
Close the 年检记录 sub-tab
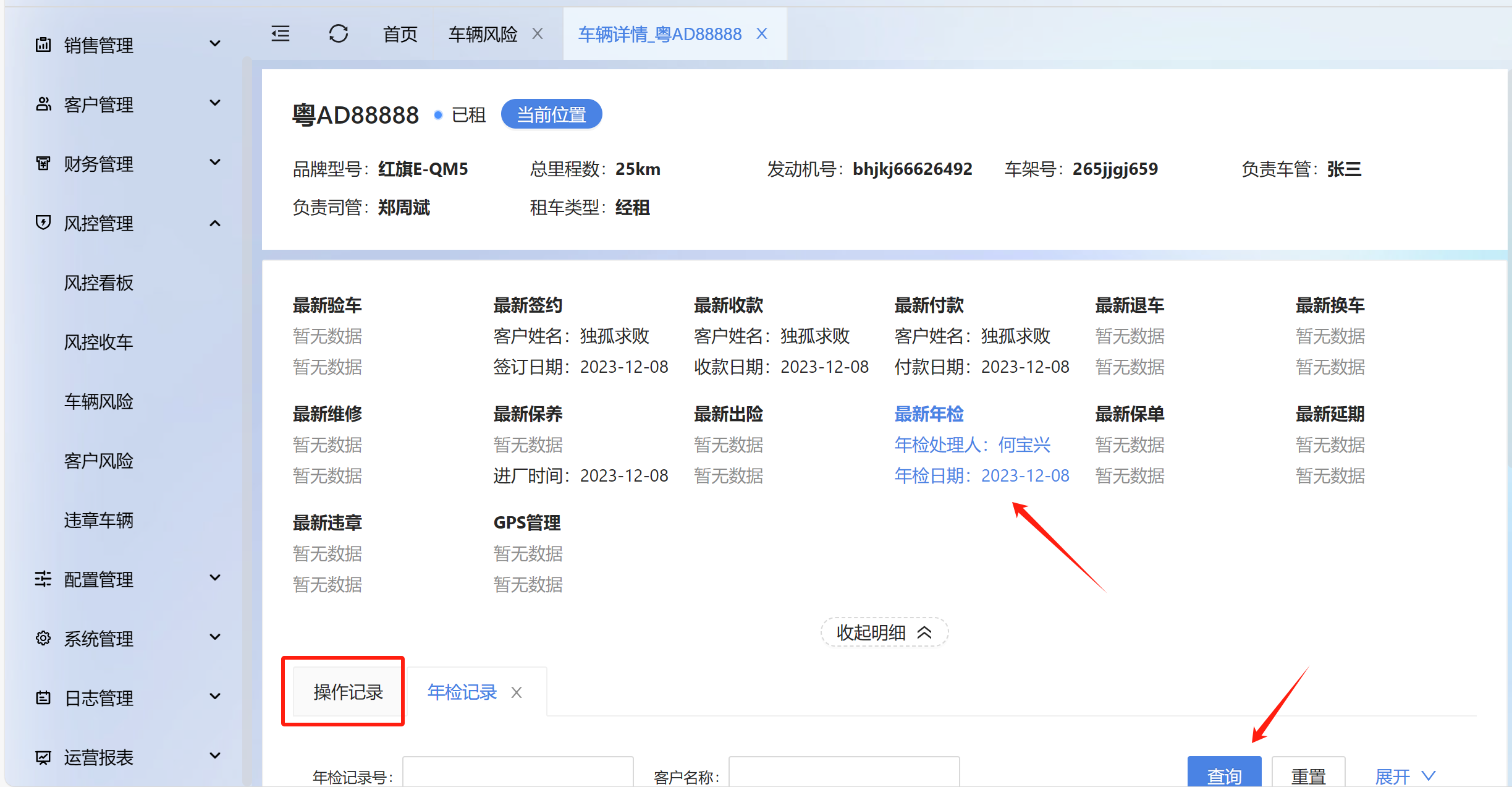point(517,692)
